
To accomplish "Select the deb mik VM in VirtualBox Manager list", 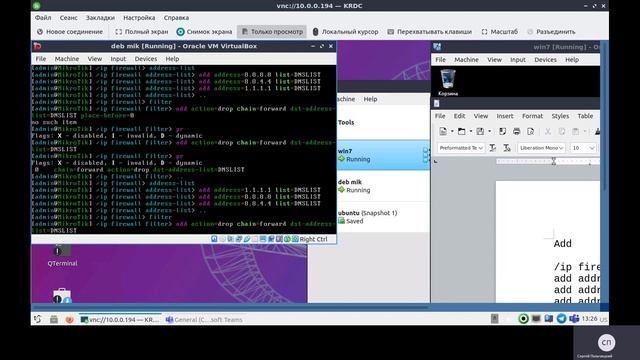I will coord(383,186).
